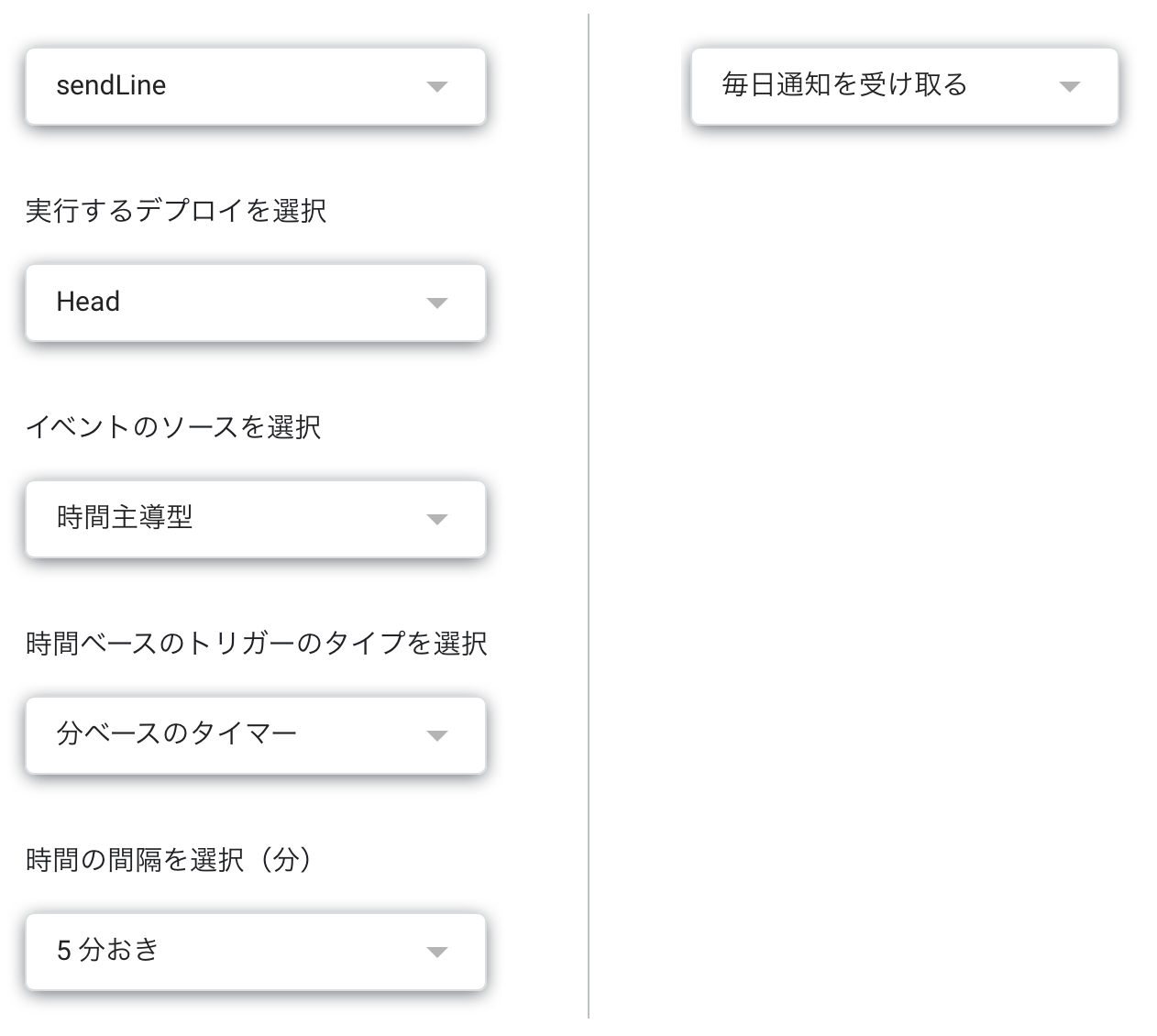
Task: Open the event source dropdown 時間主導型
Action: click(257, 519)
